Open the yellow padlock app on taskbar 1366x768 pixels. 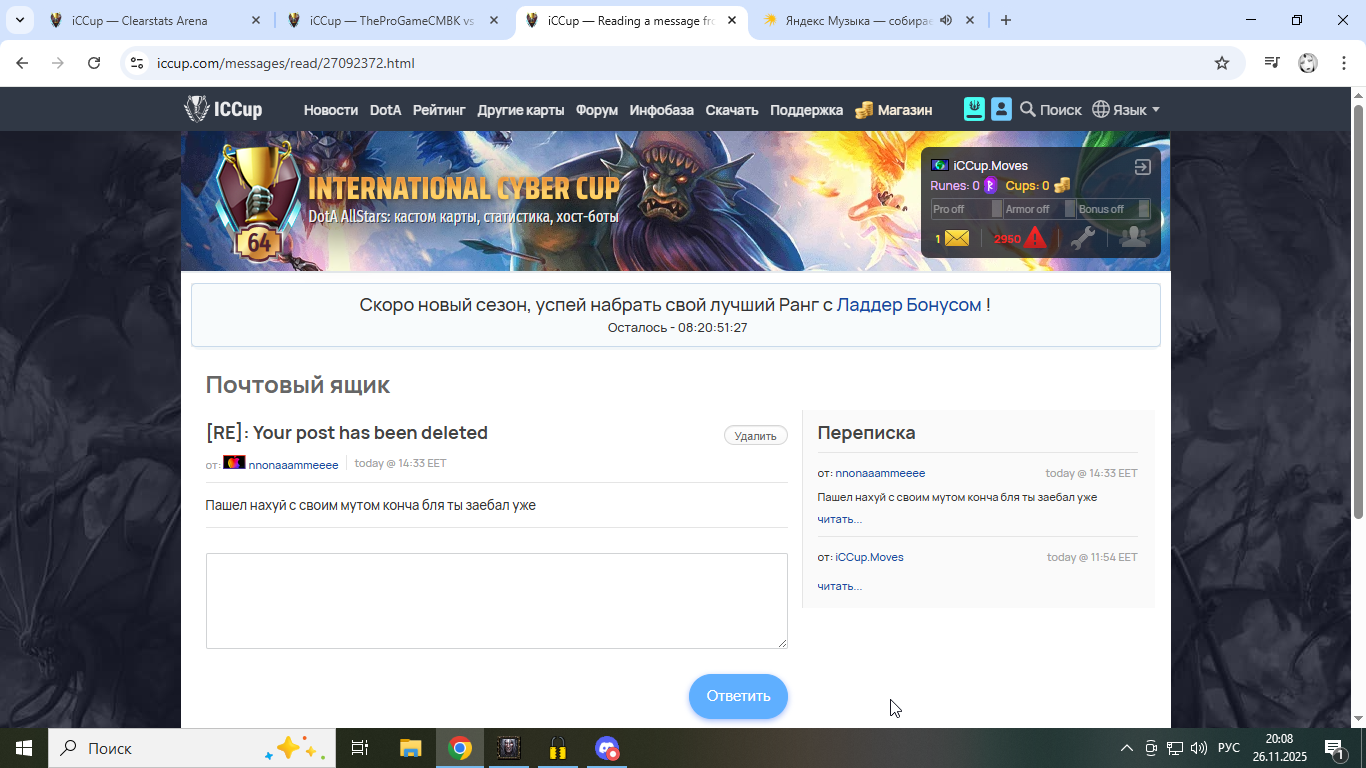[558, 748]
